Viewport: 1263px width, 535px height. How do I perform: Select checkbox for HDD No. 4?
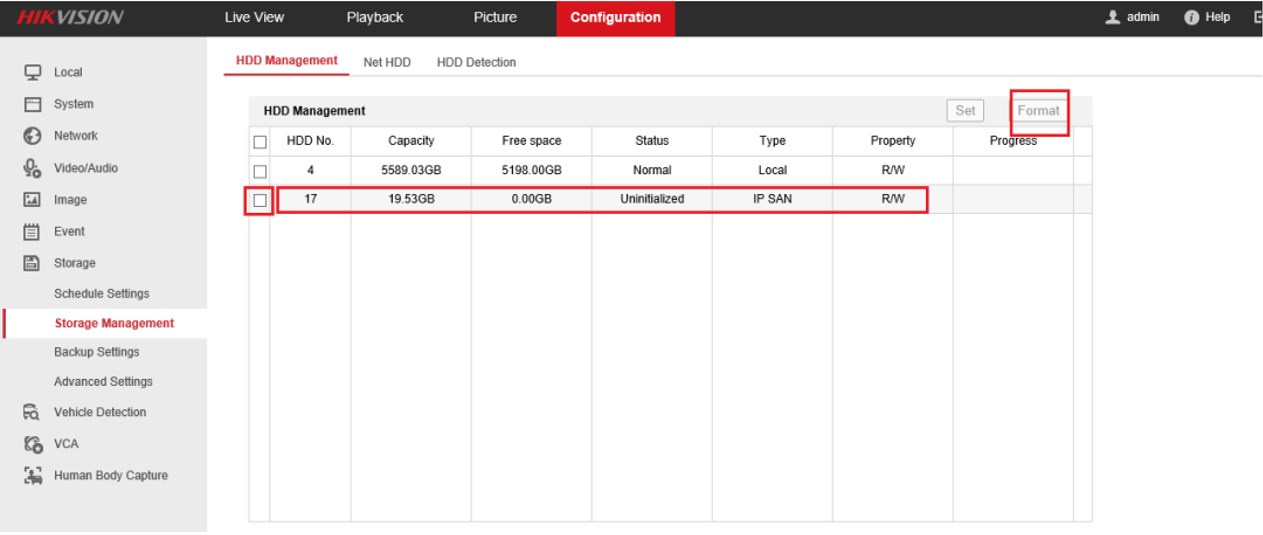point(260,171)
